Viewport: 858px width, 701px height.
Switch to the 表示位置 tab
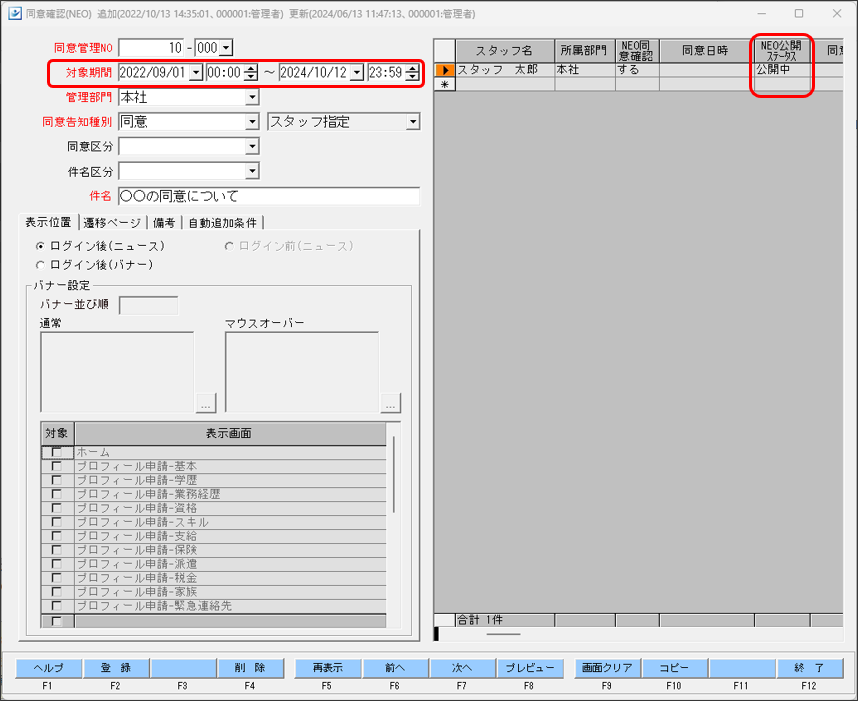[49, 222]
